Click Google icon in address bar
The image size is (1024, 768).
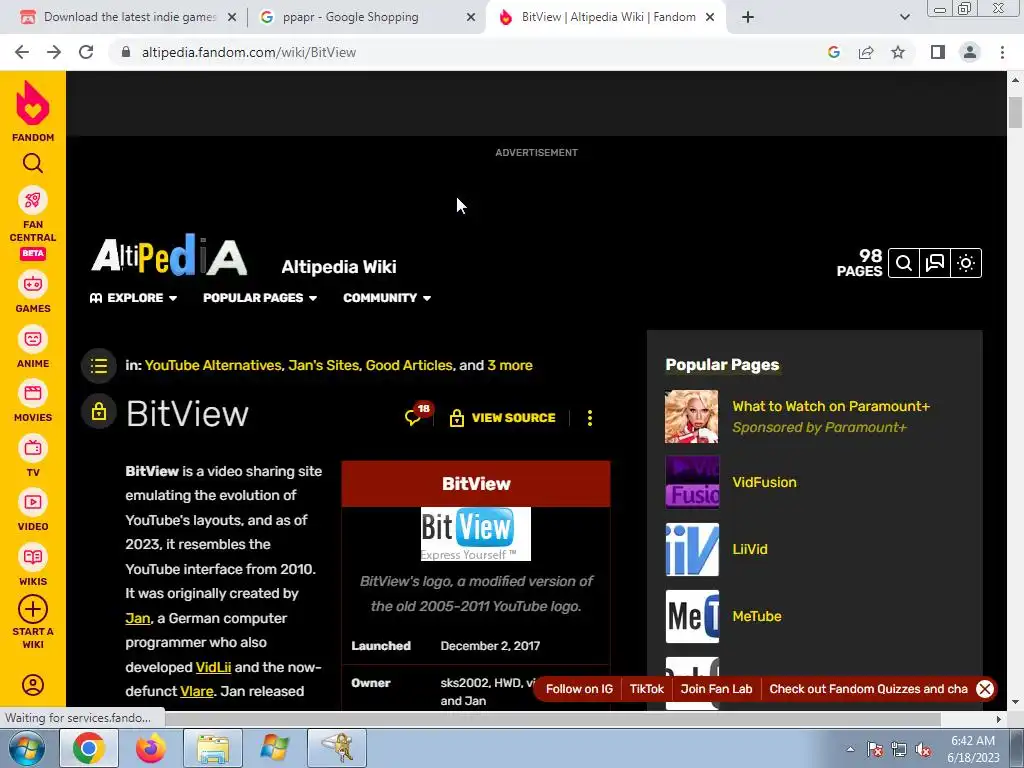833,52
